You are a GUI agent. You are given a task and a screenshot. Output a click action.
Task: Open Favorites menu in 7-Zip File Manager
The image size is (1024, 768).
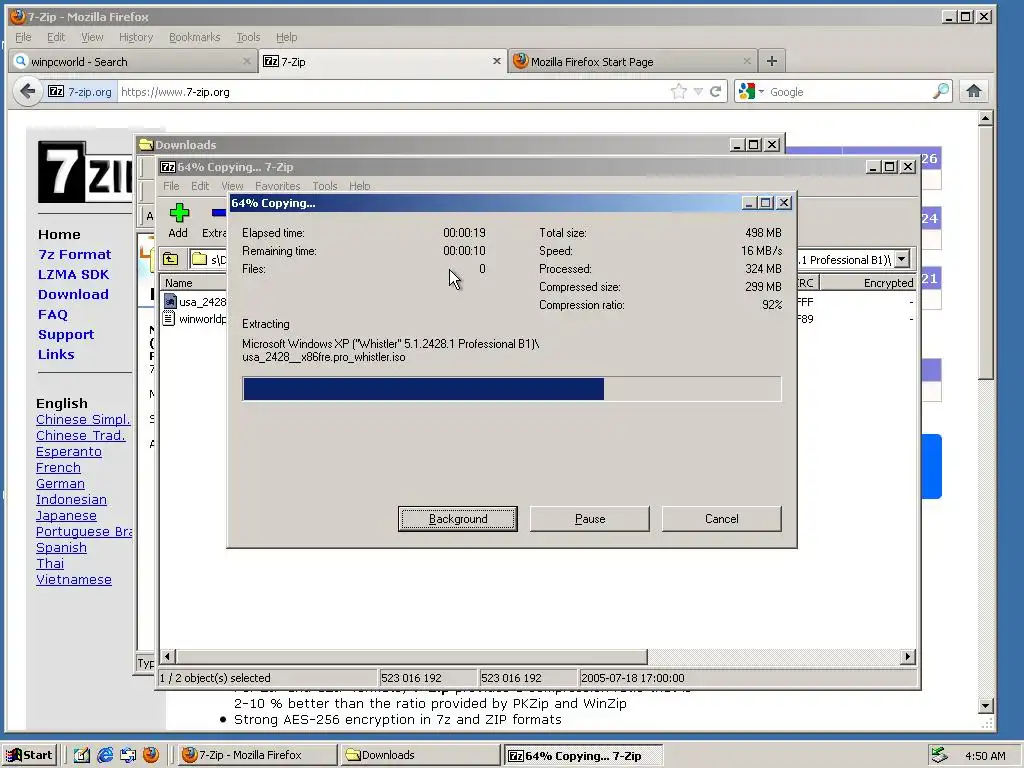pos(278,186)
